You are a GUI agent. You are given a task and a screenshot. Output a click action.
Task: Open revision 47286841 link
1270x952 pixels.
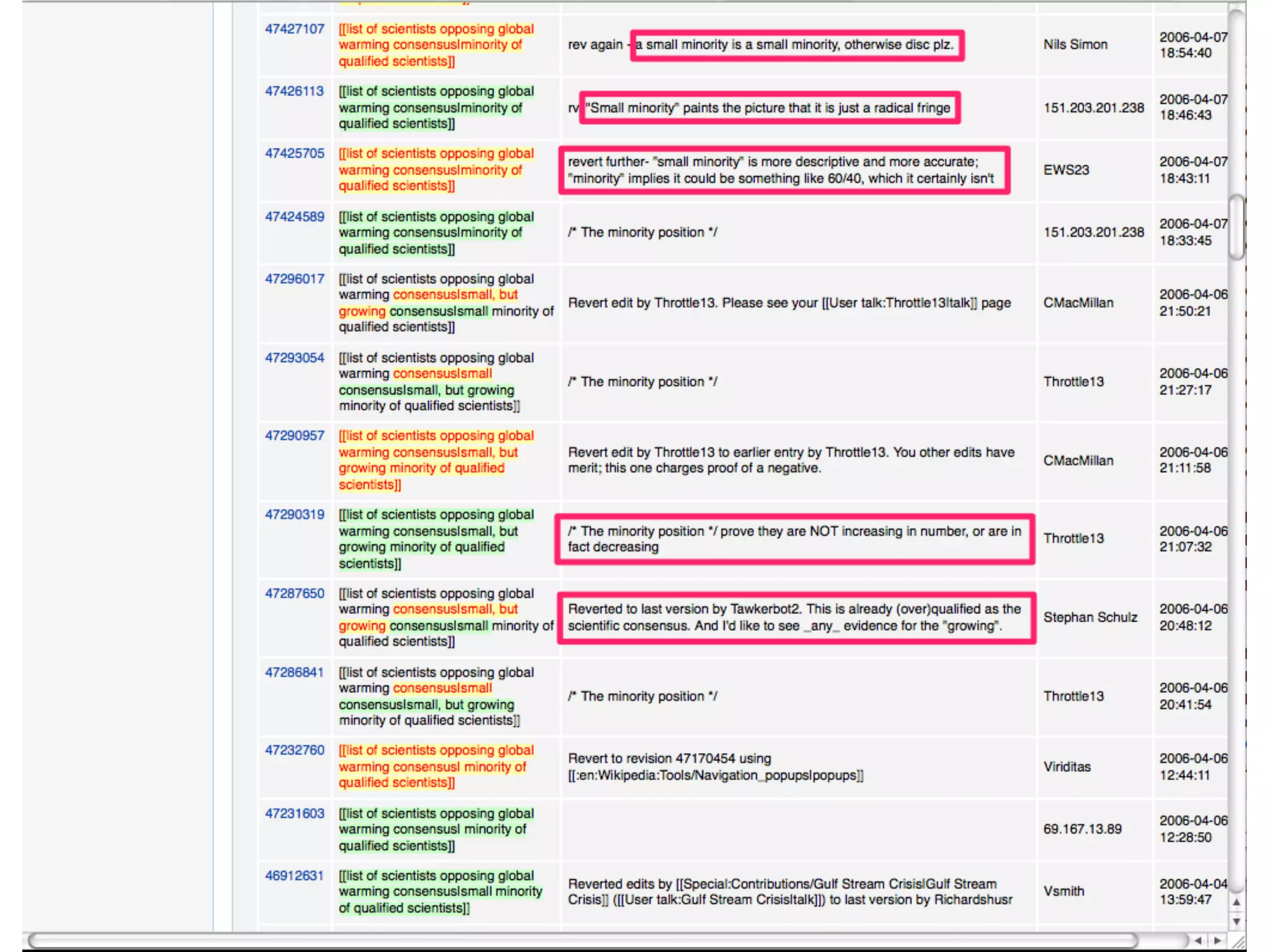click(295, 672)
